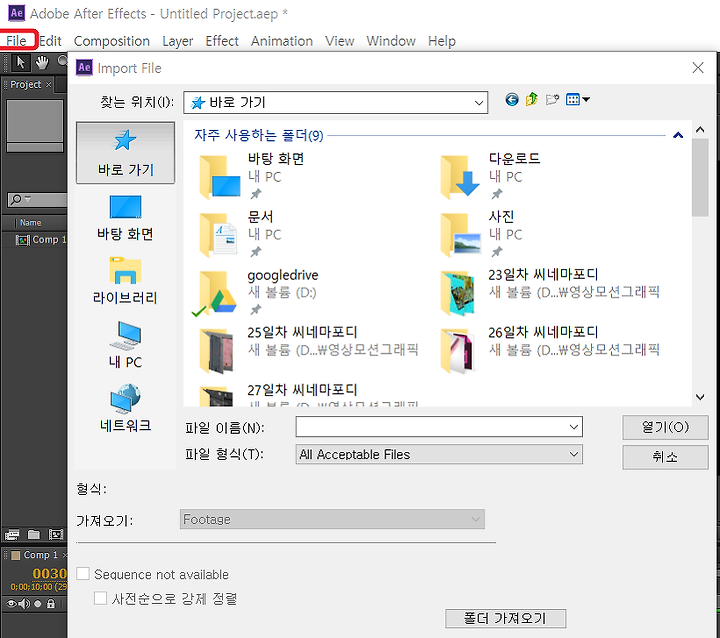Image resolution: width=720 pixels, height=638 pixels.
Task: Open the Help menu
Action: [x=442, y=41]
